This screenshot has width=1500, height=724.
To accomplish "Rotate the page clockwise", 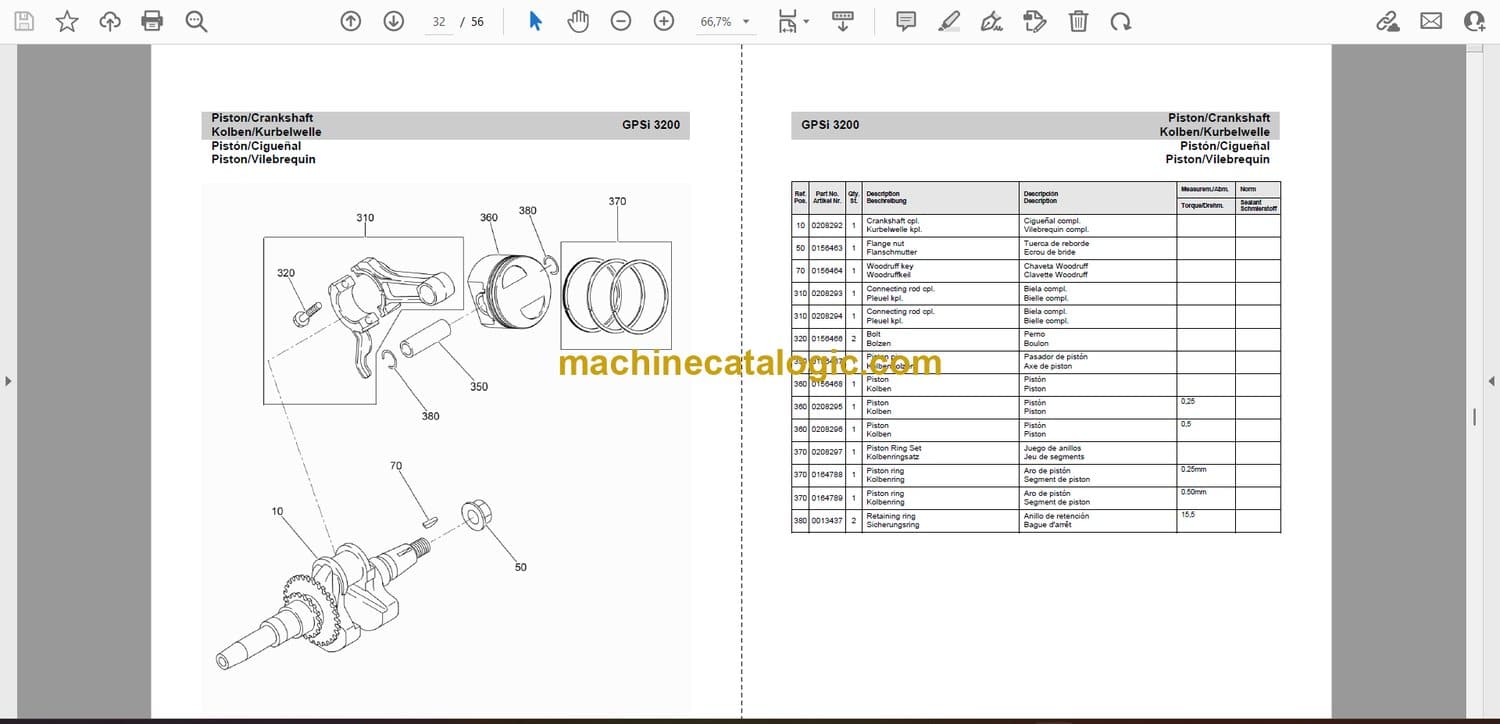I will [x=1121, y=21].
